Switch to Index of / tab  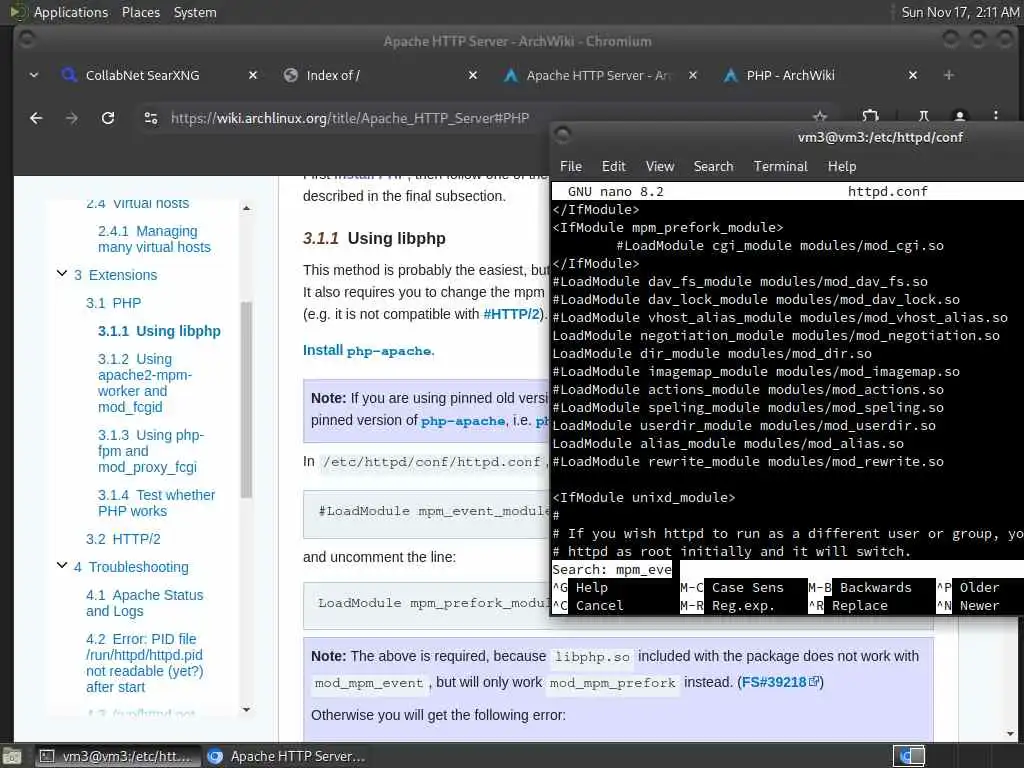[333, 76]
